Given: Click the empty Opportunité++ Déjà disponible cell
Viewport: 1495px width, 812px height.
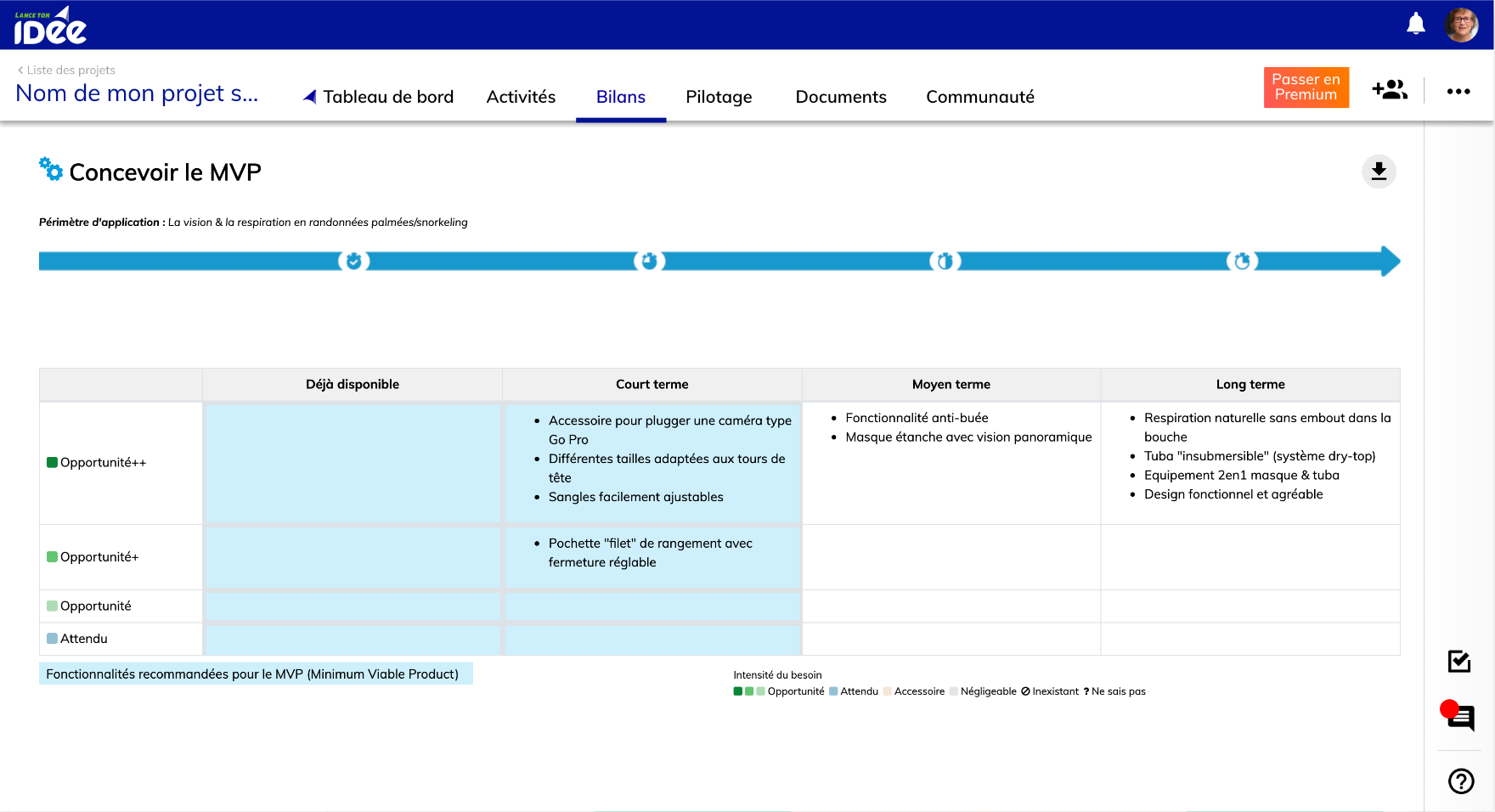Looking at the screenshot, I should coord(353,463).
